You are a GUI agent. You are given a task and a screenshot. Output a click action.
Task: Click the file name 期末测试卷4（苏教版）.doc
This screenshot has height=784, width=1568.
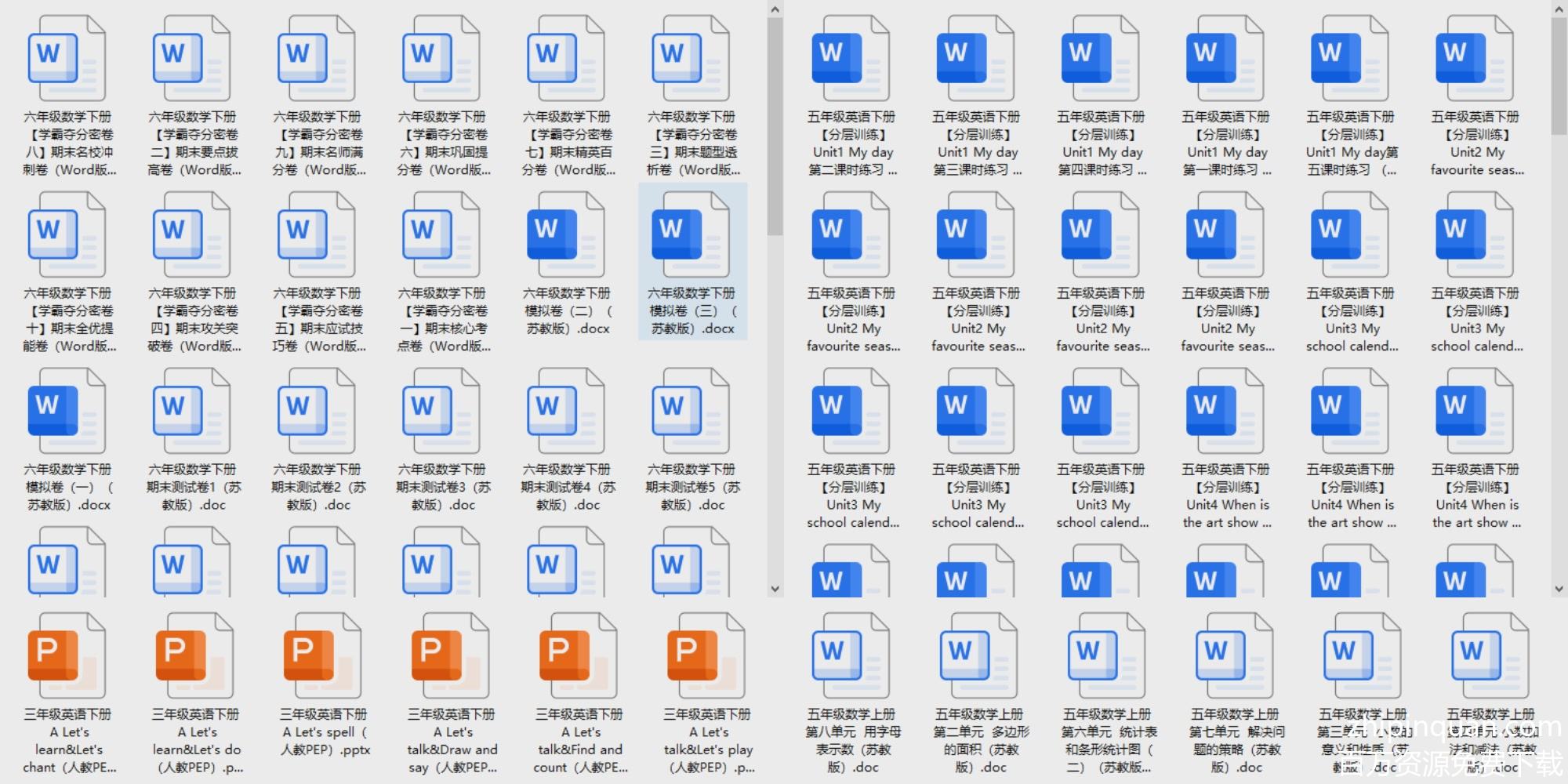(568, 487)
